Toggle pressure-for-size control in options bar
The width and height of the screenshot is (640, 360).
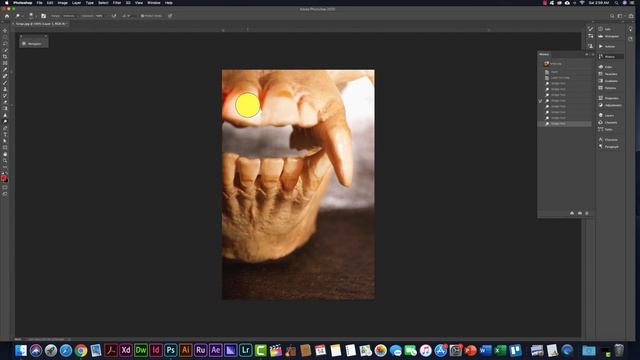pyautogui.click(x=170, y=16)
